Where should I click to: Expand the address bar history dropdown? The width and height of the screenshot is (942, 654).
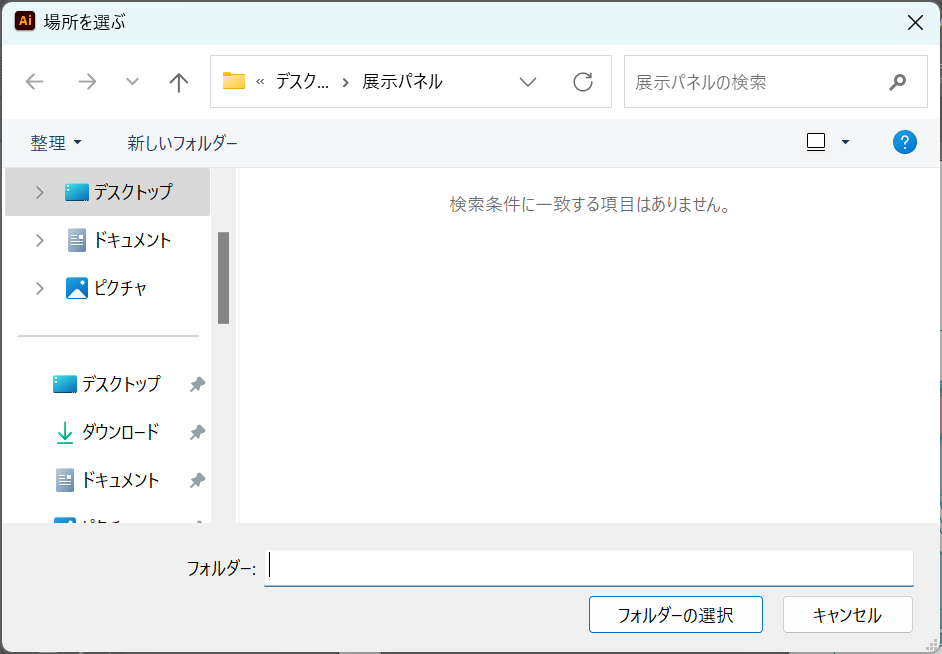pos(528,82)
